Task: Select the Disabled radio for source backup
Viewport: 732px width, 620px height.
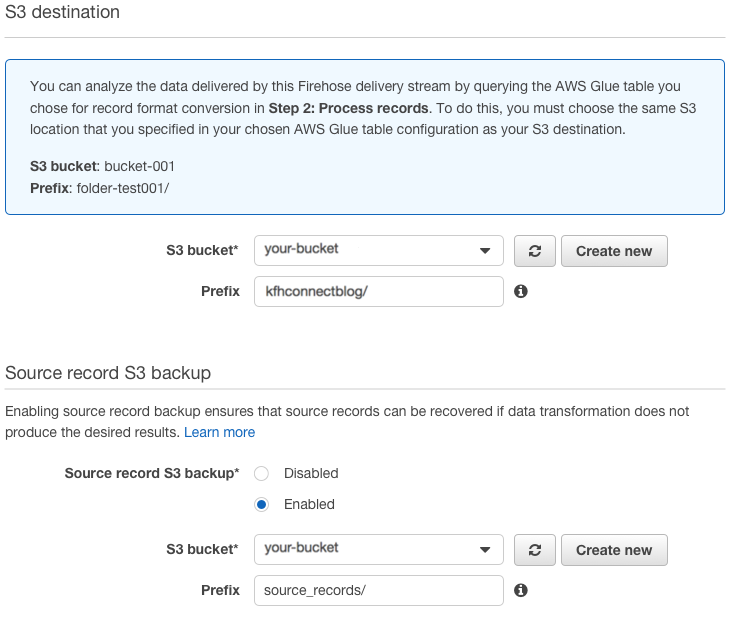Action: tap(262, 473)
